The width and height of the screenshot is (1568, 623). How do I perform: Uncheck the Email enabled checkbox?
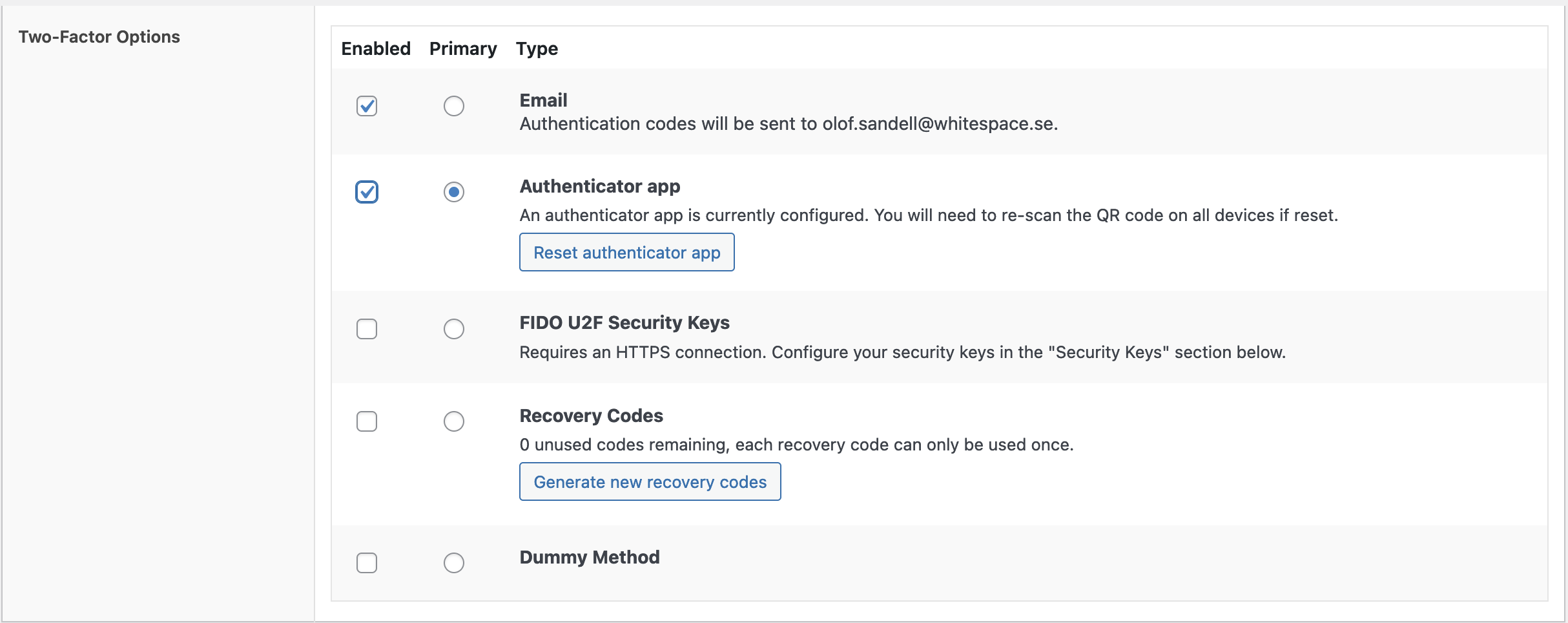(x=367, y=106)
